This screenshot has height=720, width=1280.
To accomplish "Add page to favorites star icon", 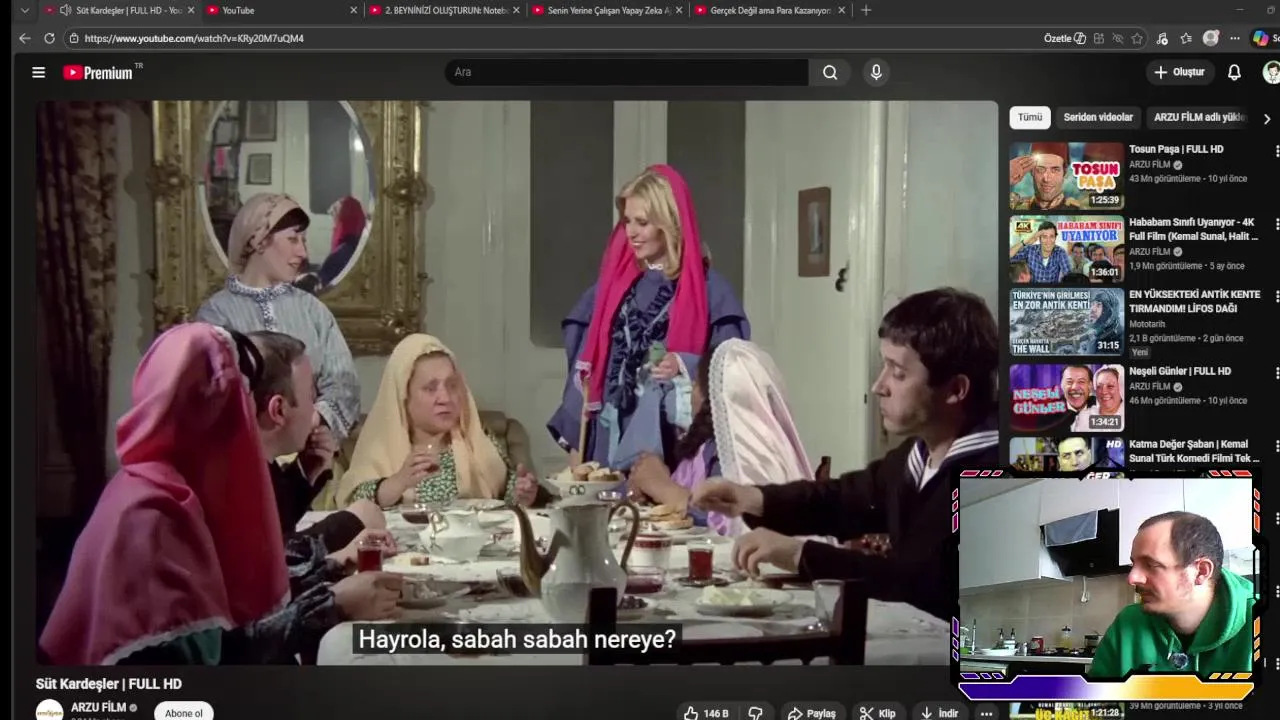I will pyautogui.click(x=1137, y=38).
